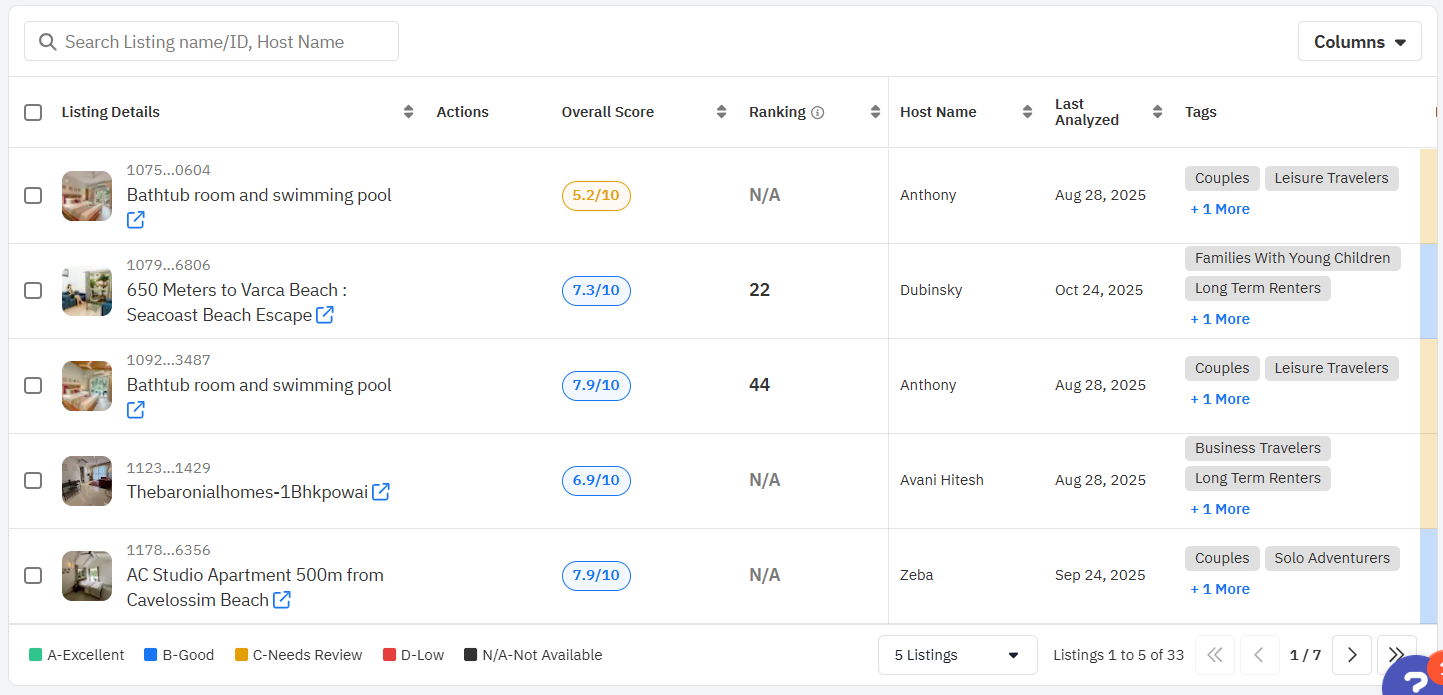Go to next page arrow
This screenshot has width=1443, height=695.
pyautogui.click(x=1352, y=655)
